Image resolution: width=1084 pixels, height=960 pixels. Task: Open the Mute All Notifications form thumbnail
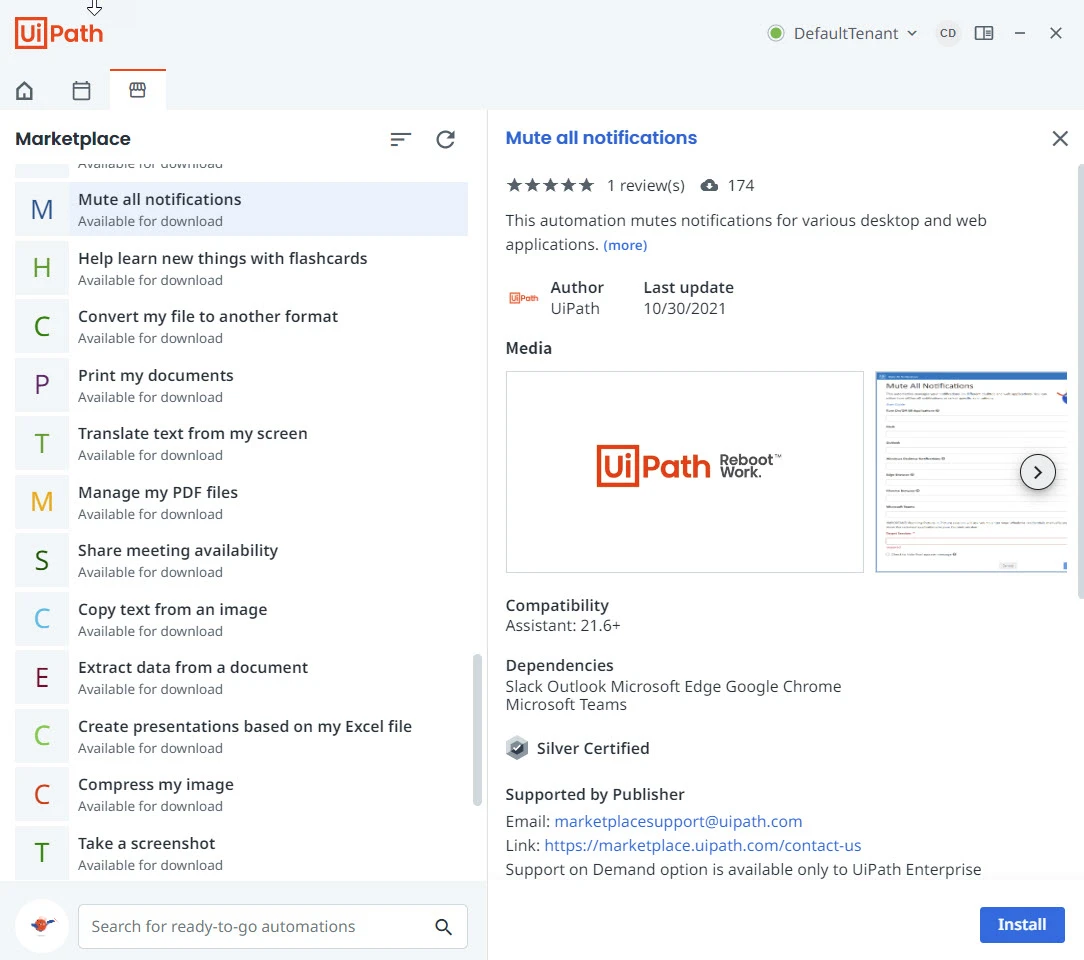(971, 472)
